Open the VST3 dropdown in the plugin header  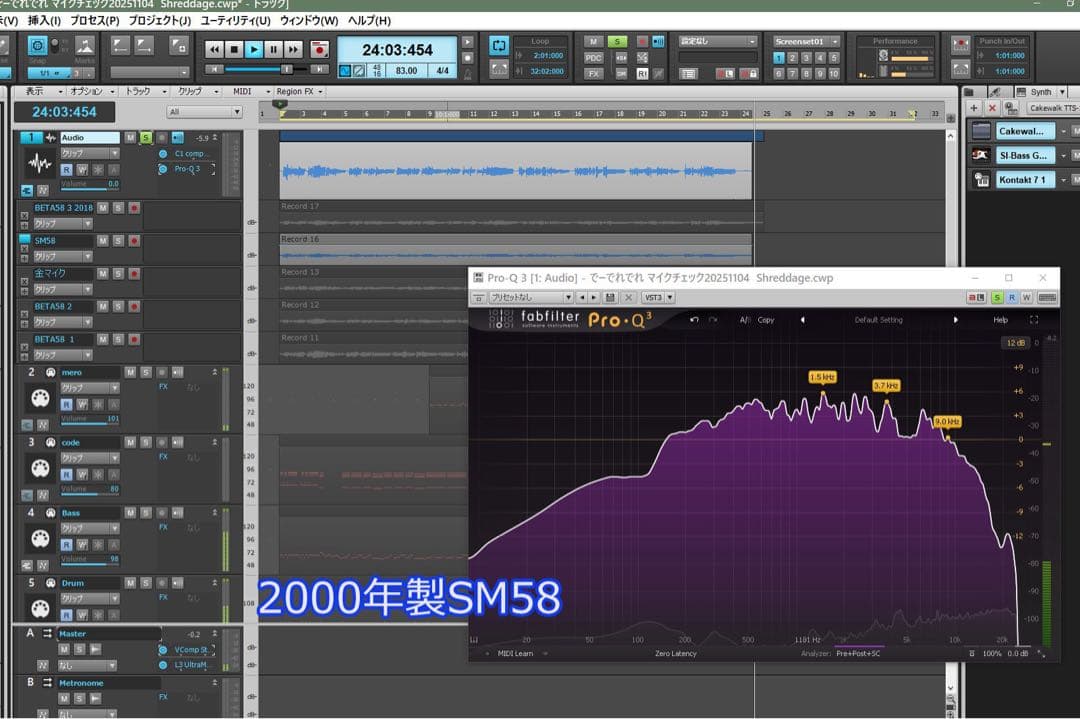pos(655,296)
